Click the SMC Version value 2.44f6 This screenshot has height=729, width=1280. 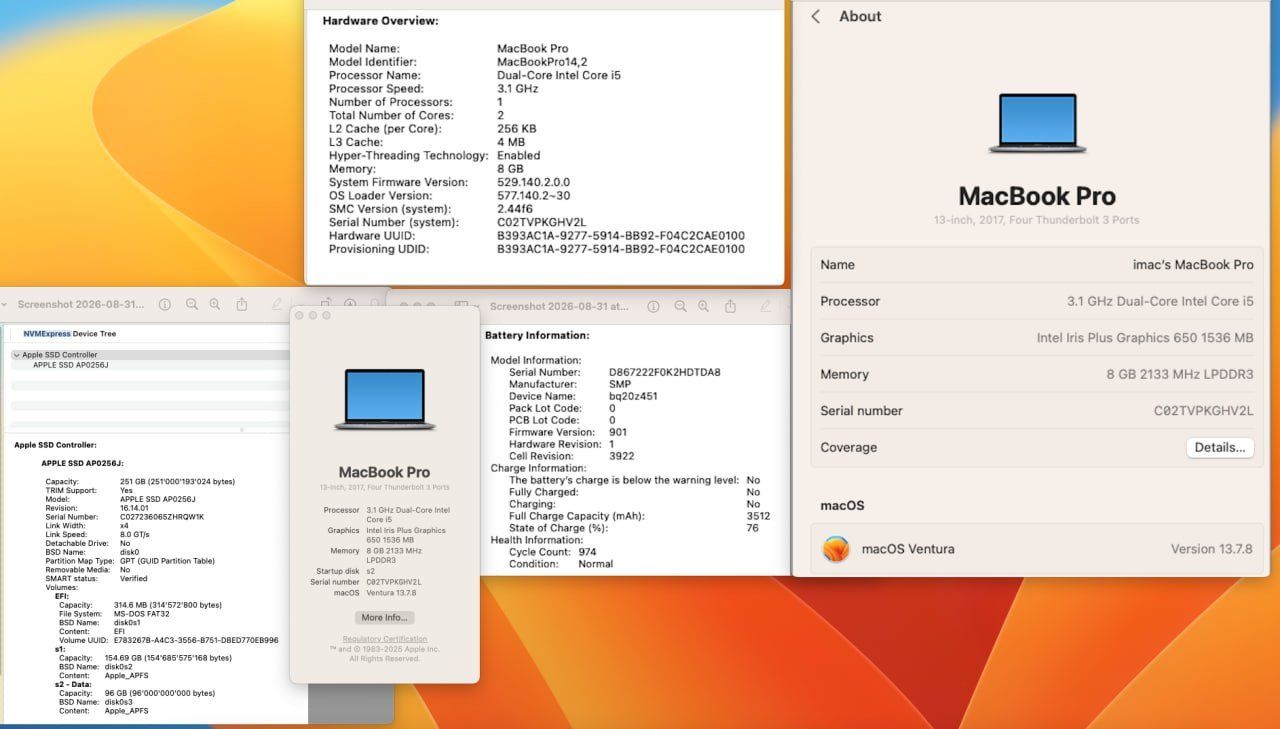coord(517,209)
